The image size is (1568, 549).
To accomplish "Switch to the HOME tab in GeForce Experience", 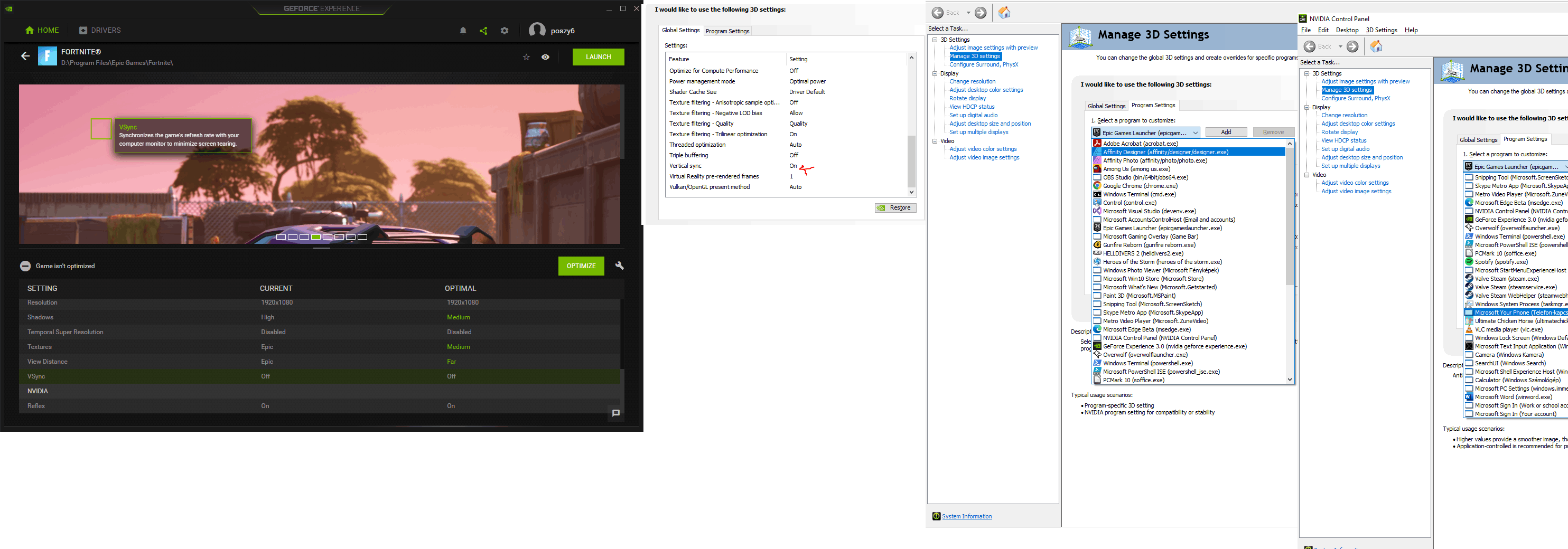I will [42, 31].
